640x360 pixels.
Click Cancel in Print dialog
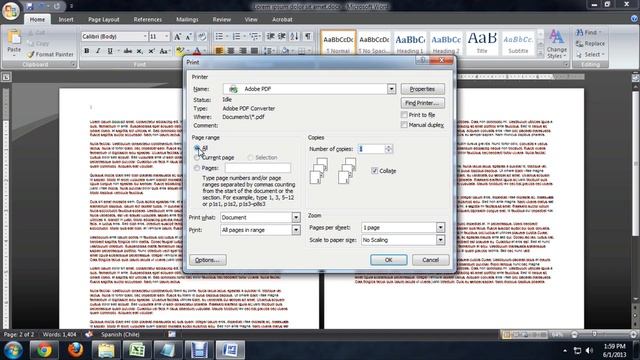[431, 260]
